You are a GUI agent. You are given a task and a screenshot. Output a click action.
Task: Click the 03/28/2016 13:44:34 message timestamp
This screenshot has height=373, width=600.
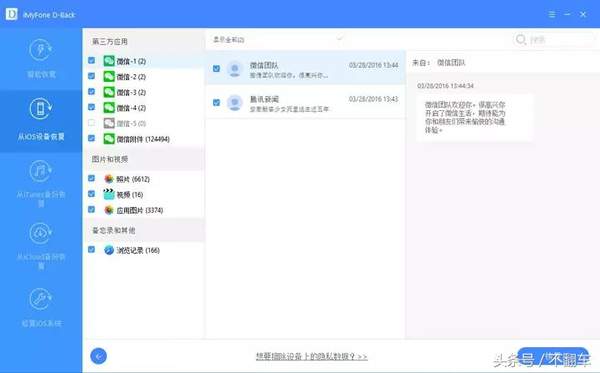(445, 85)
